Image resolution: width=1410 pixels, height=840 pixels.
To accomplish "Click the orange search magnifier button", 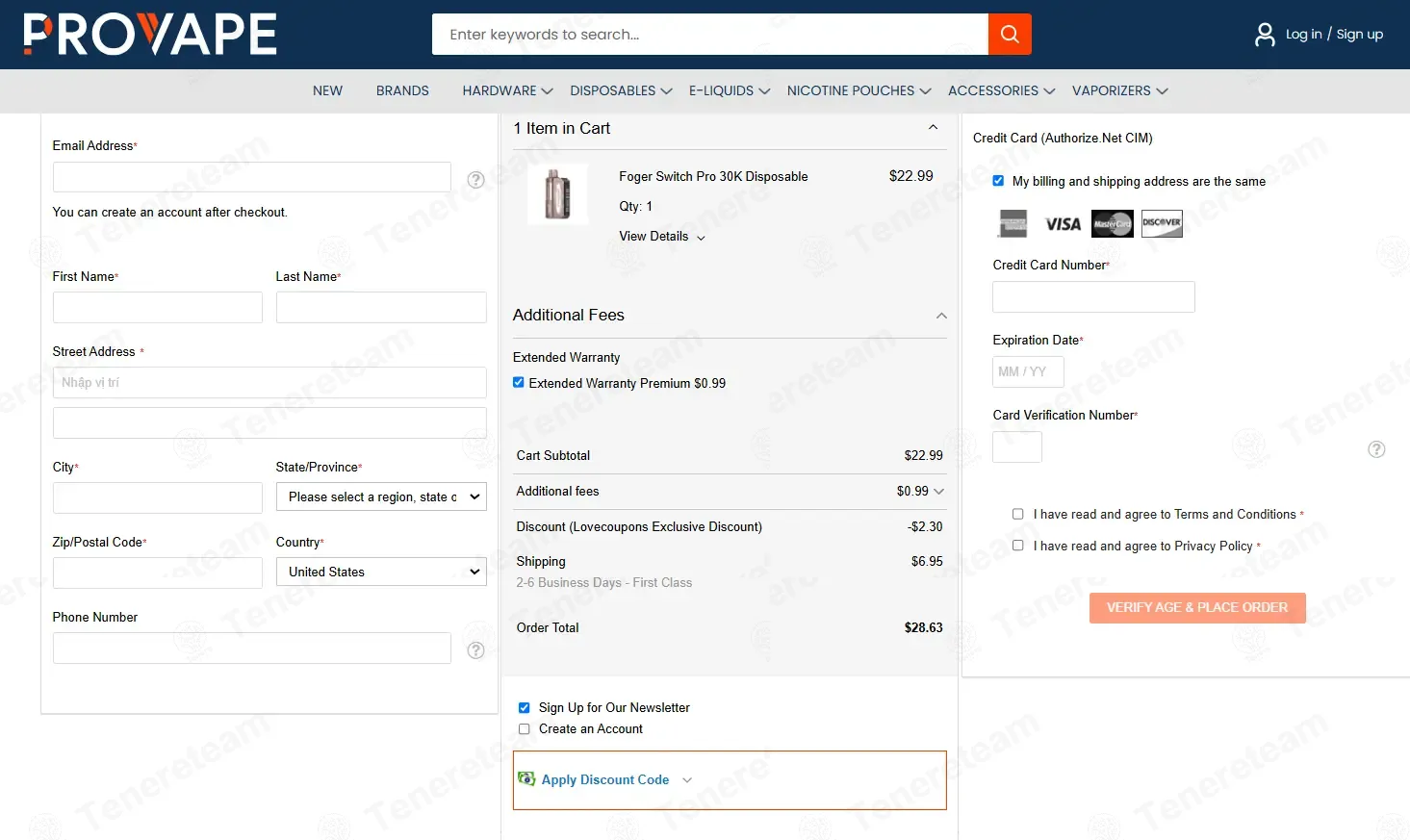I will tap(1010, 35).
